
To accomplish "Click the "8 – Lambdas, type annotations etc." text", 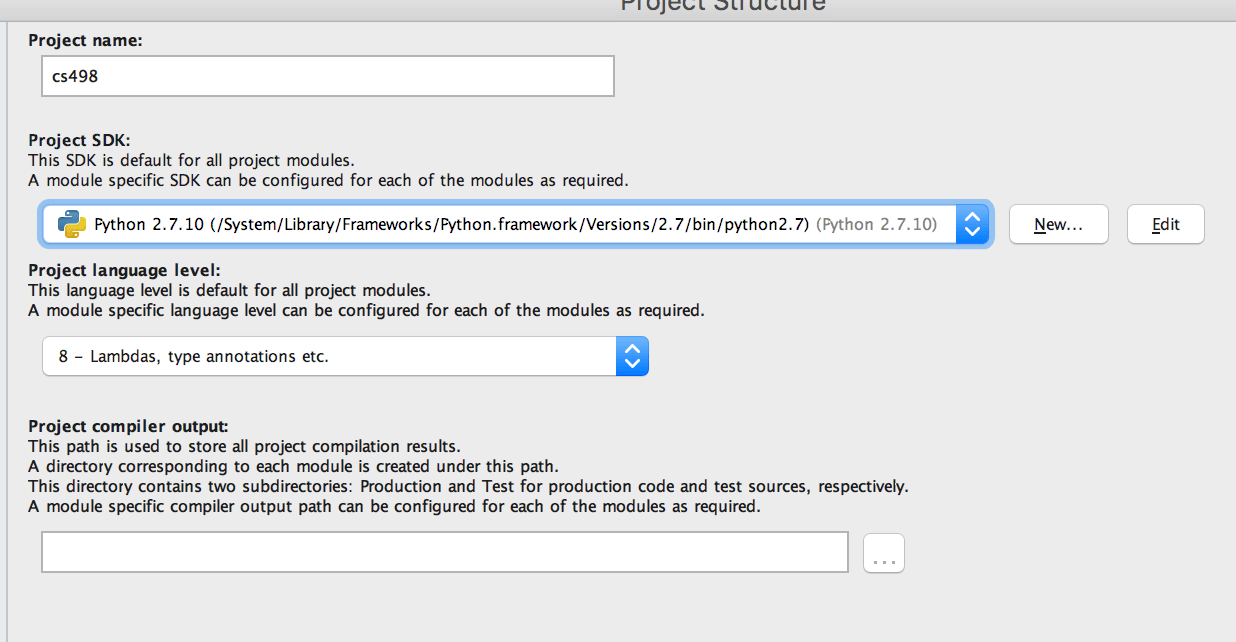I will tap(194, 356).
